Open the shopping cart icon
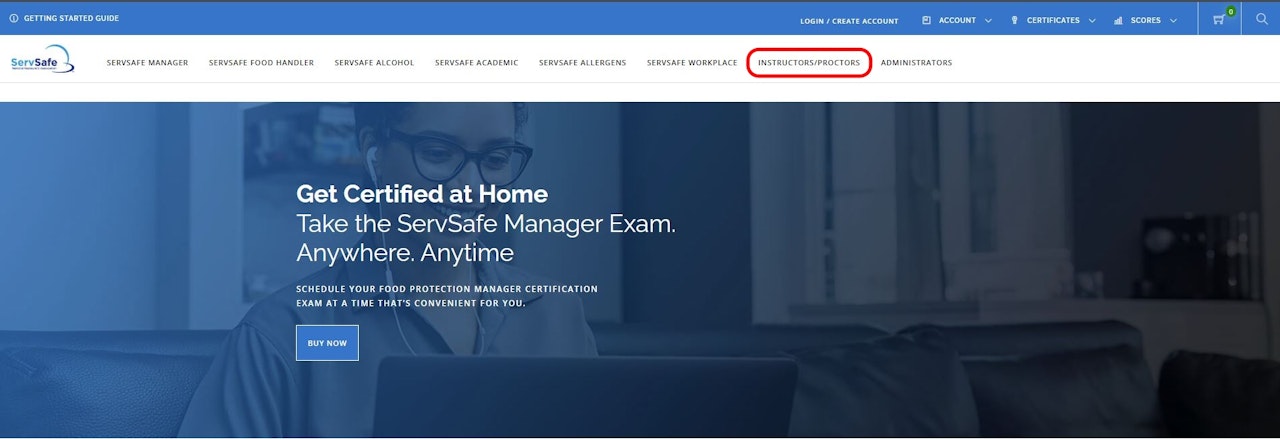This screenshot has height=439, width=1280. point(1218,20)
